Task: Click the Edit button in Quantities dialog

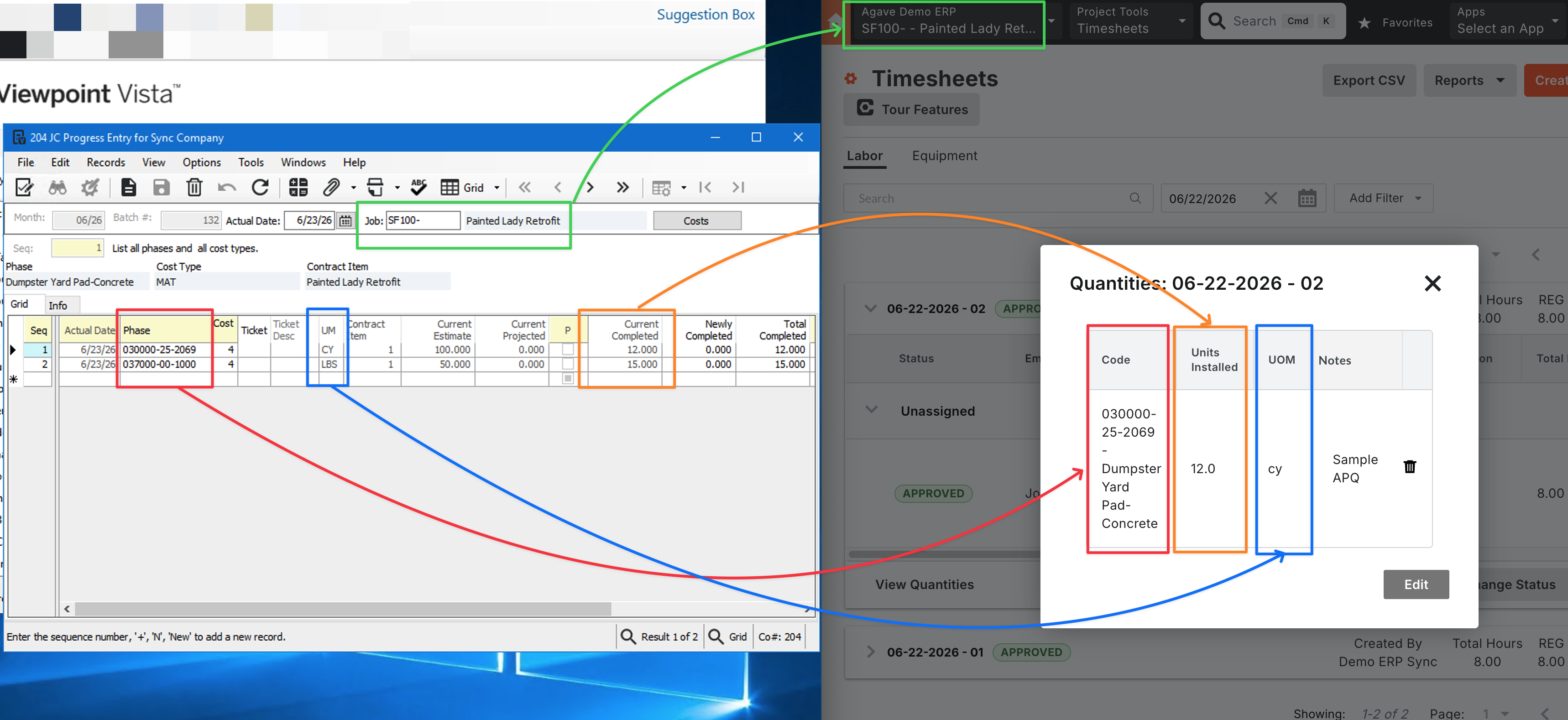Action: (x=1416, y=584)
